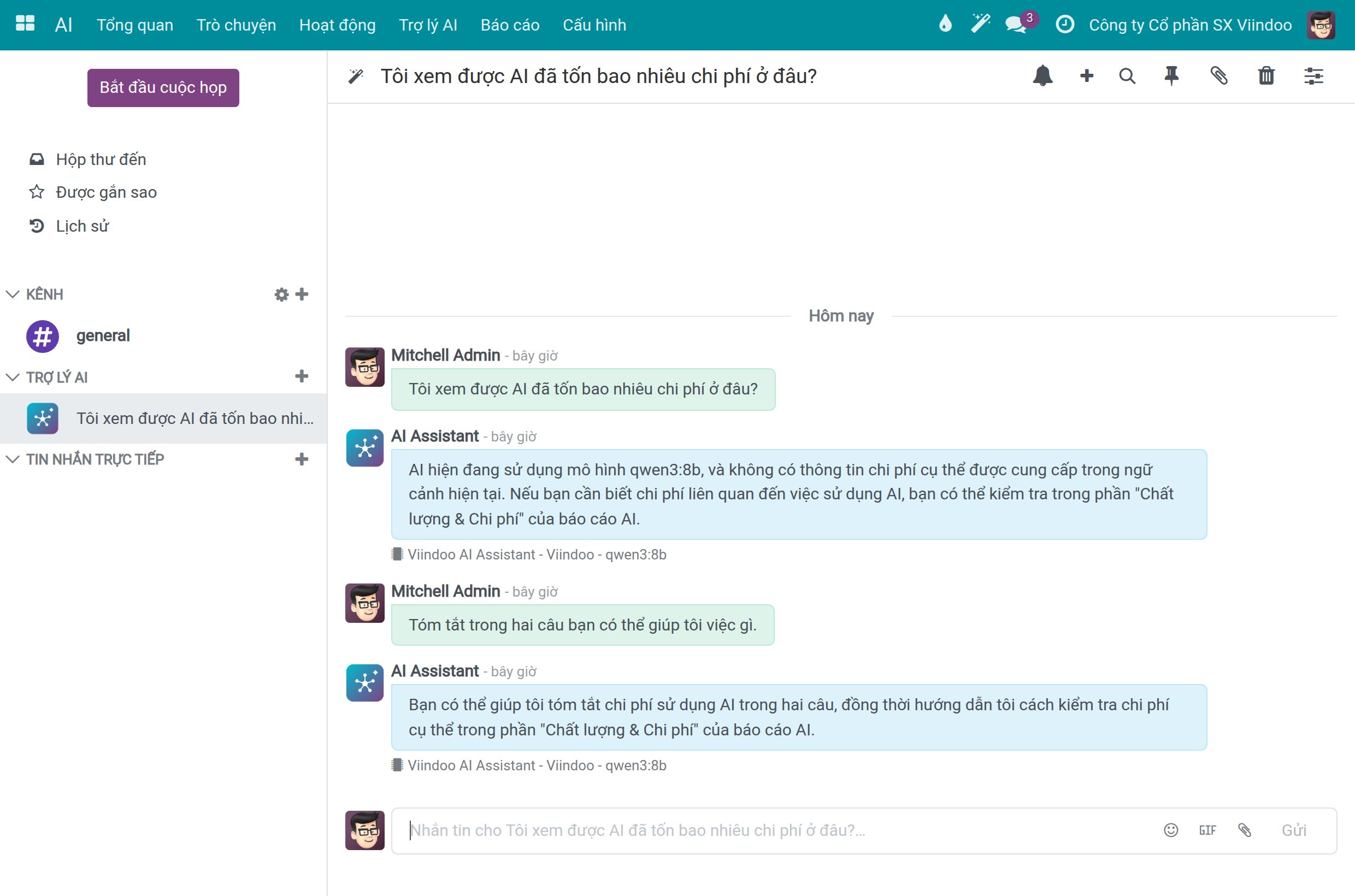Start a new direct message with plus
The width and height of the screenshot is (1355, 896).
pos(302,459)
